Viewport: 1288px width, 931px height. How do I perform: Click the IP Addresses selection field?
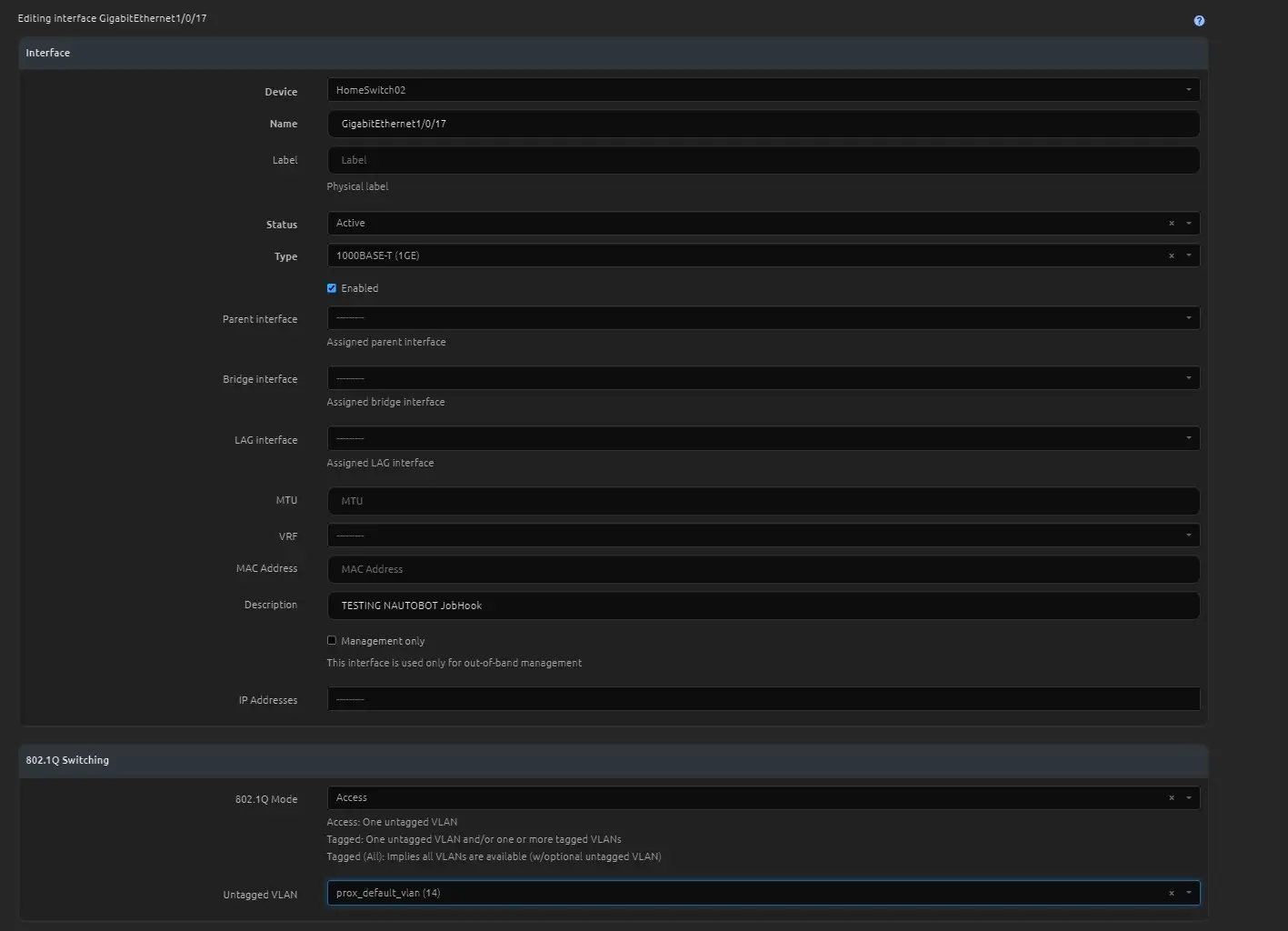pos(762,699)
